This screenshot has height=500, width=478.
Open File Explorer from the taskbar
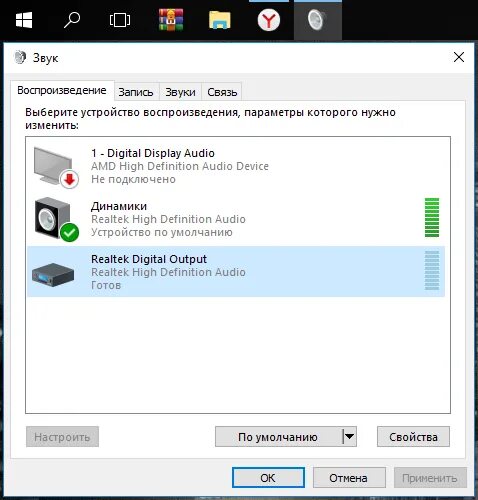(220, 20)
